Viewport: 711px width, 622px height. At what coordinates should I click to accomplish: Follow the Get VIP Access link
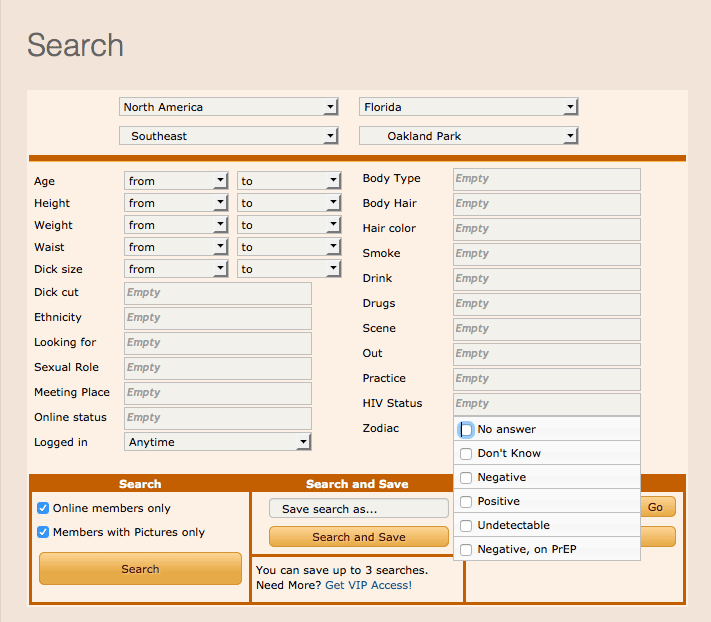(x=368, y=585)
